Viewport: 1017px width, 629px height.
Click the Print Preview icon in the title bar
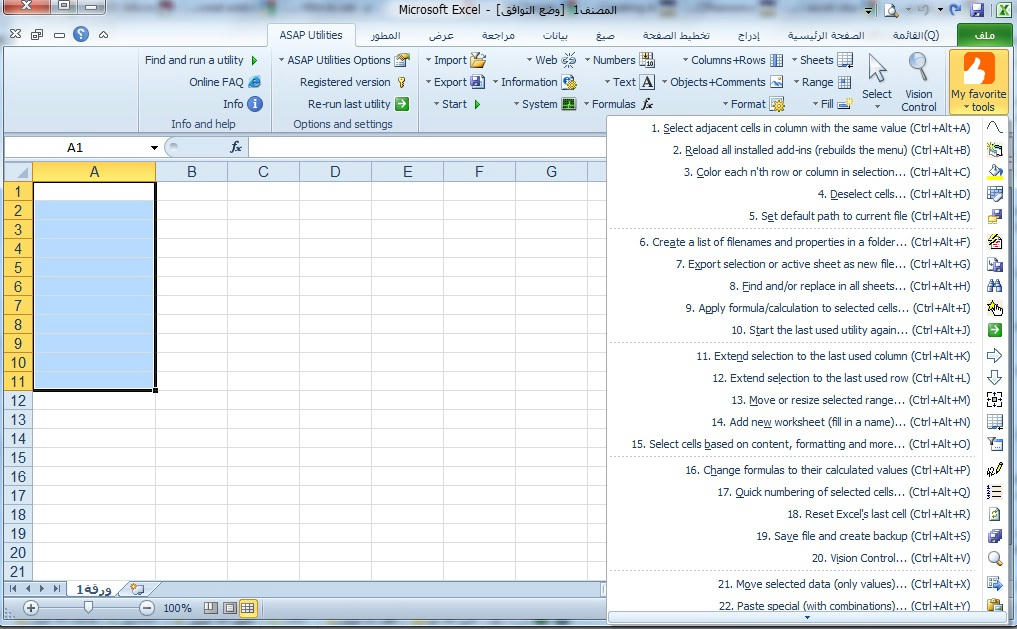[x=892, y=10]
